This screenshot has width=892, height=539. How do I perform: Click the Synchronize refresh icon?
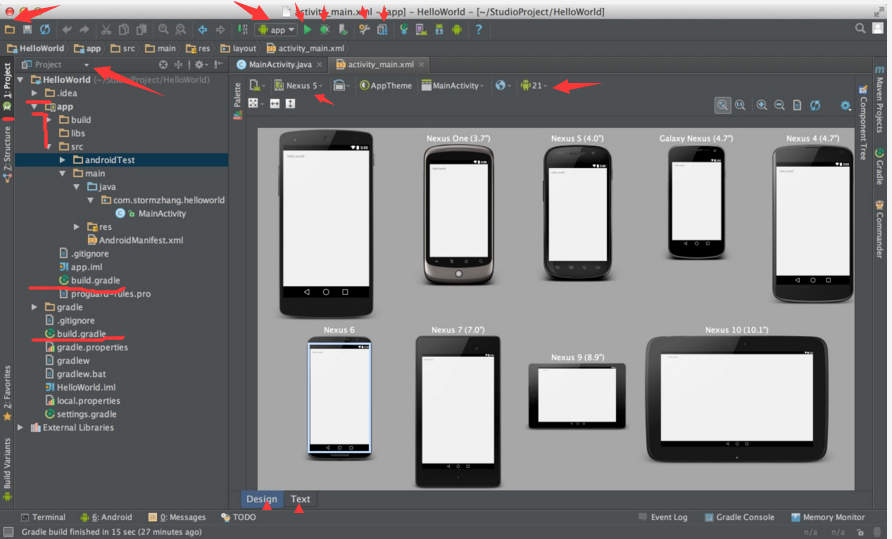click(x=45, y=29)
